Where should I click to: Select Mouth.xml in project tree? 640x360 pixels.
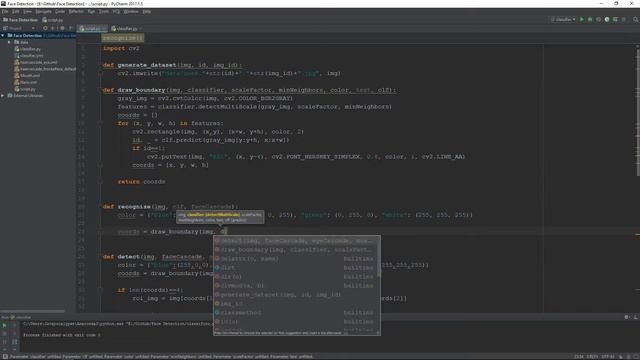tap(27, 76)
